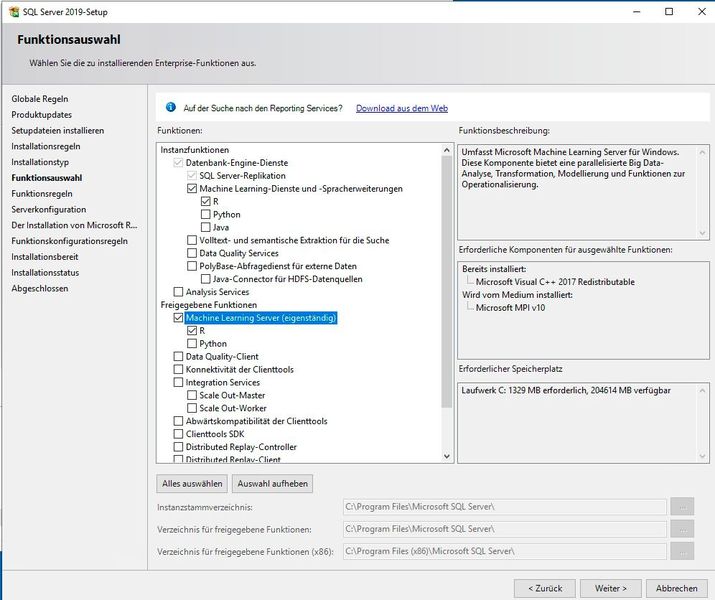Select Installationsregeln step
Viewport: 715px width, 600px height.
click(46, 146)
